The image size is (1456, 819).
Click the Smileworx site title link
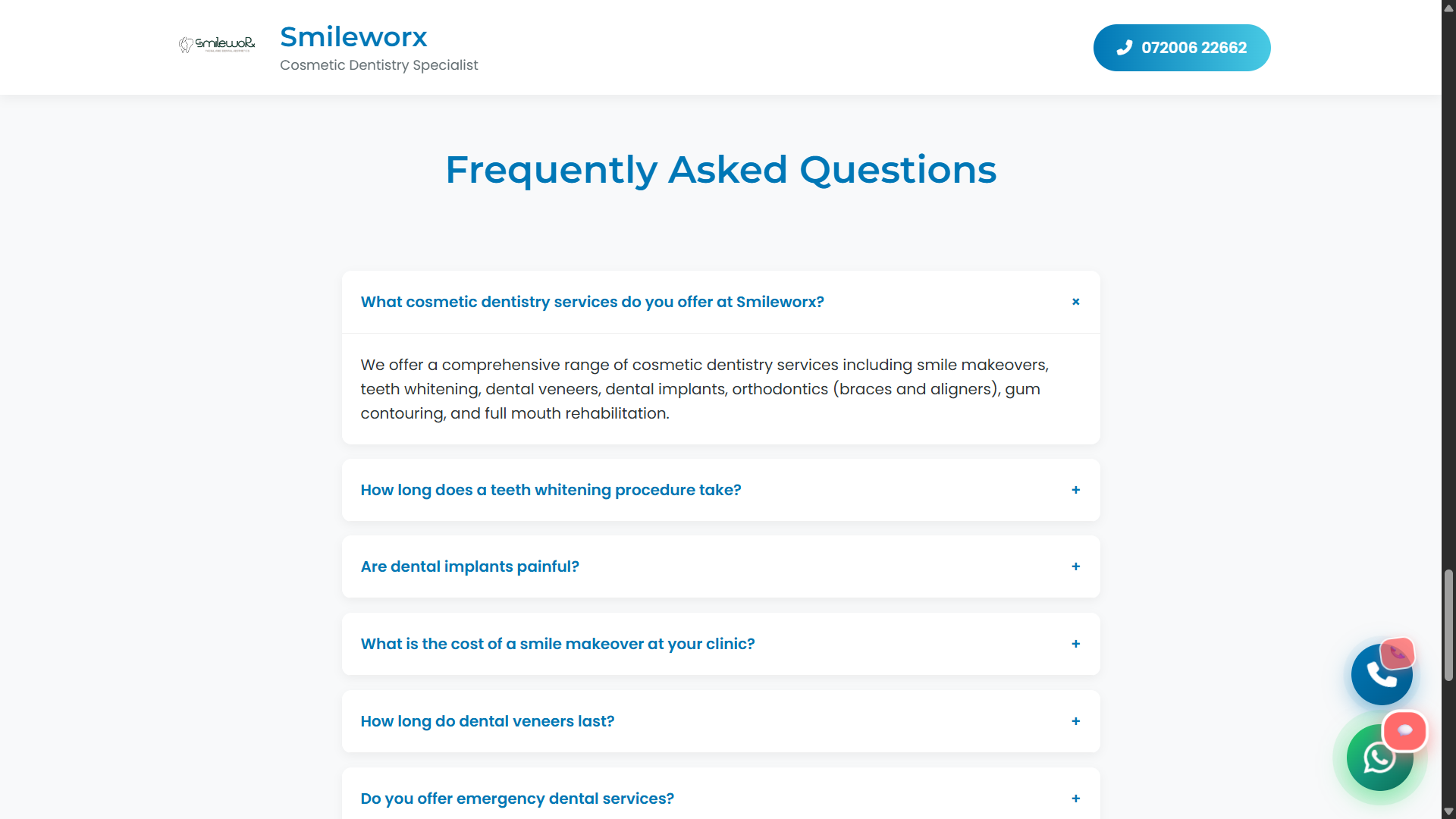(353, 36)
